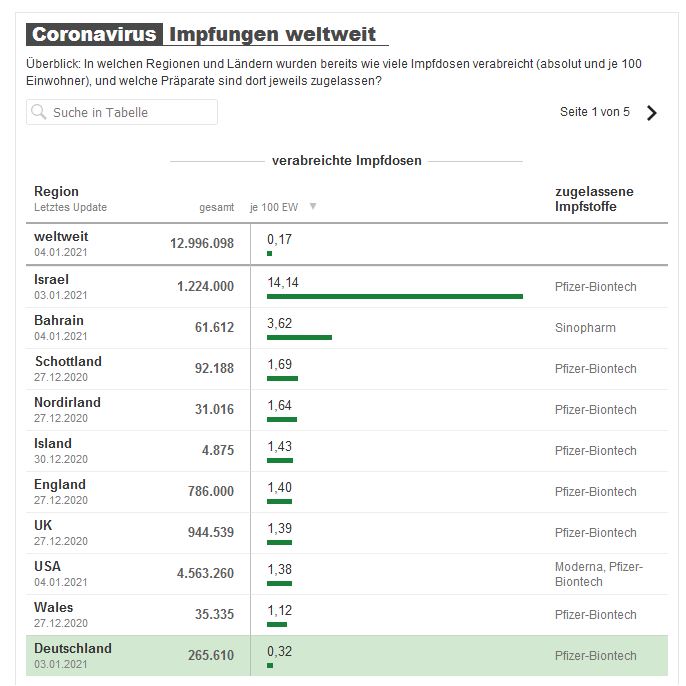The height and width of the screenshot is (686, 686).
Task: Click the 'weltweit' summary row
Action: point(346,243)
